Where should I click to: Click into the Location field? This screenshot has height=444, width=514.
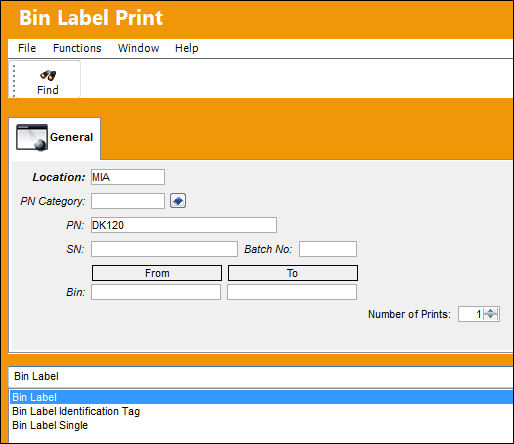(128, 177)
